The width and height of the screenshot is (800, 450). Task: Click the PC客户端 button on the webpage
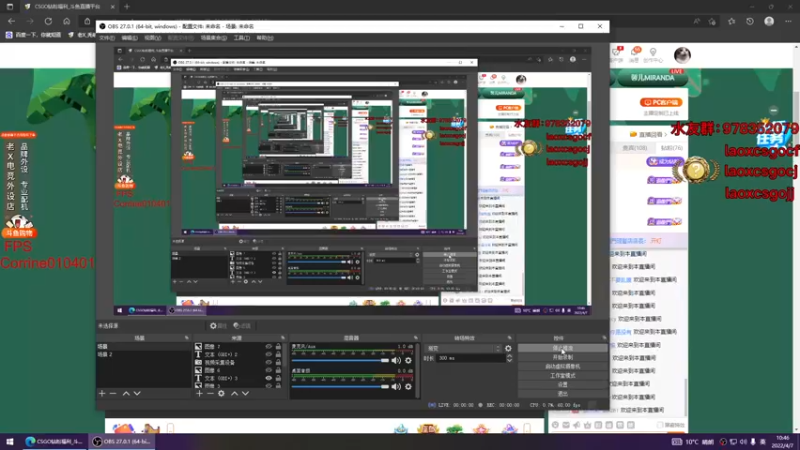(661, 103)
